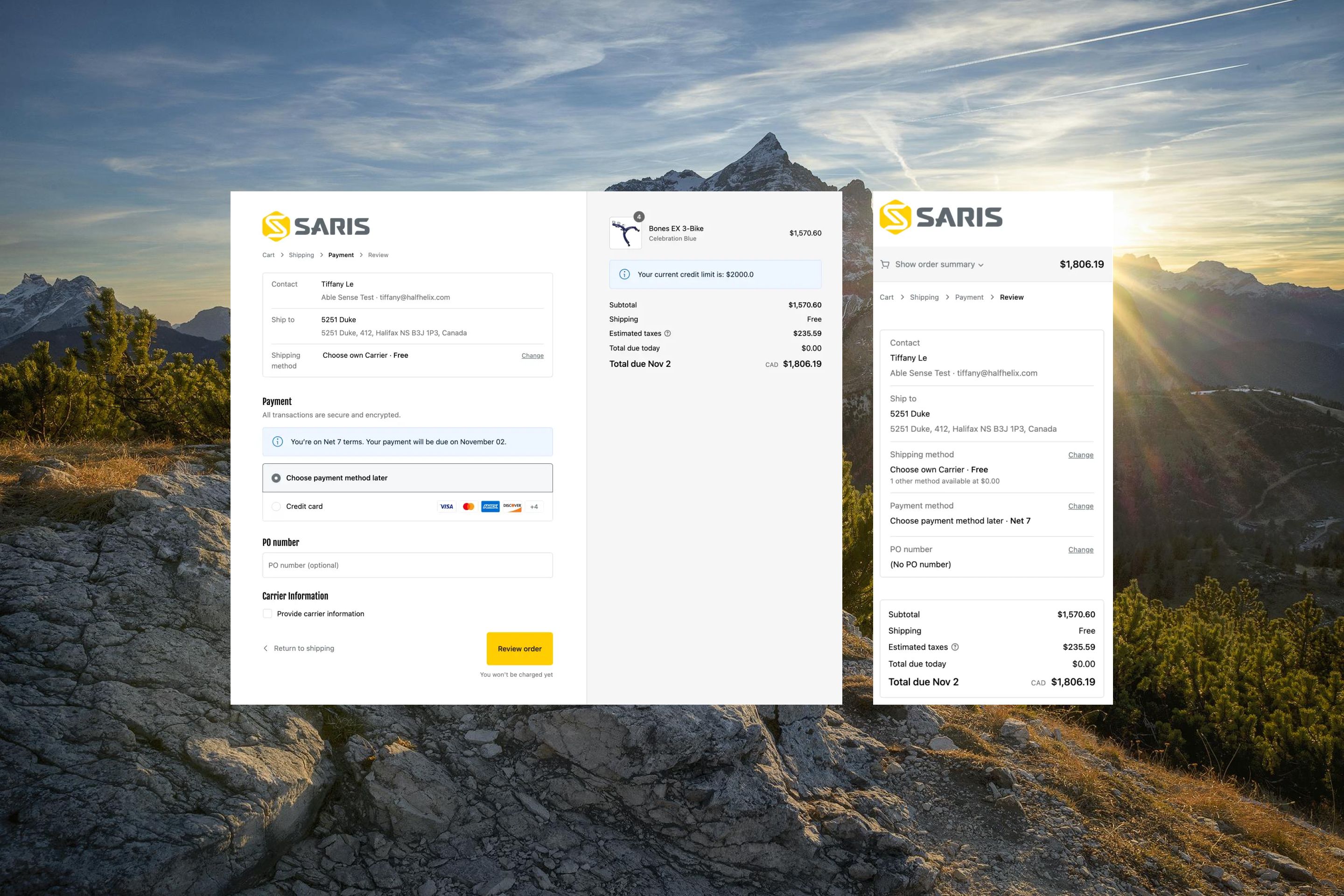Click the Visa card icon
This screenshot has height=896, width=1344.
click(x=446, y=506)
